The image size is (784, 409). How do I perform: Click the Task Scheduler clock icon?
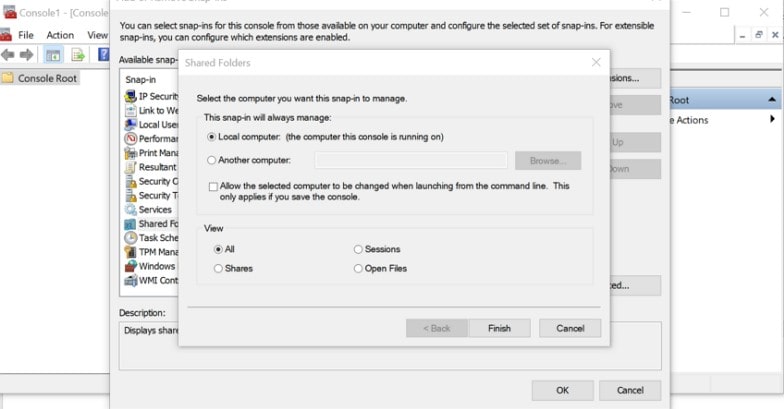130,238
